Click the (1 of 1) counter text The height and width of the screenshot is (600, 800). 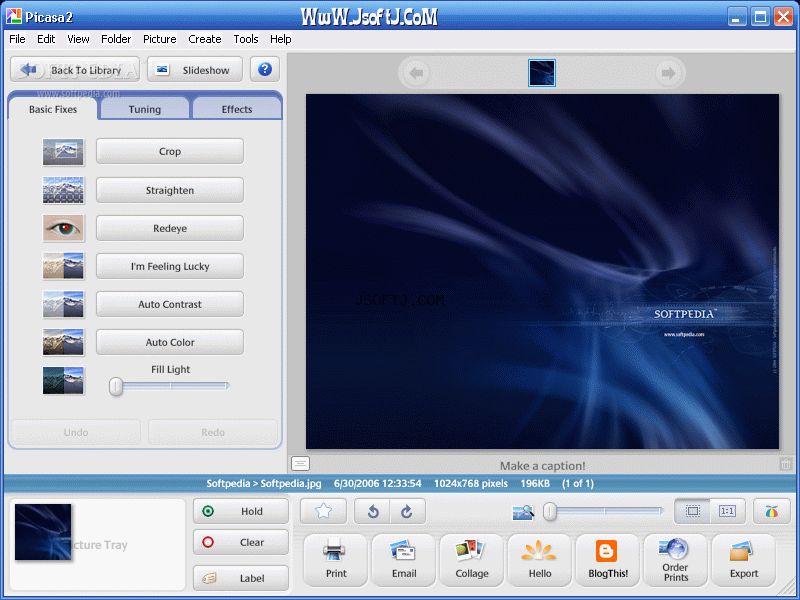(578, 483)
